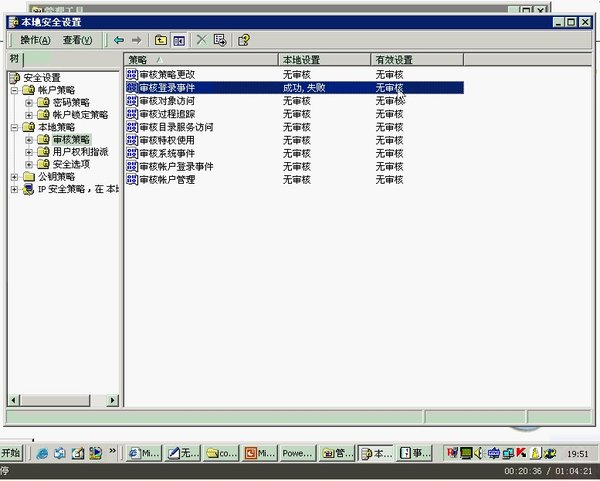Select the 审核目录服务访问 policy row
Viewport: 600px width, 481px height.
pyautogui.click(x=295, y=127)
